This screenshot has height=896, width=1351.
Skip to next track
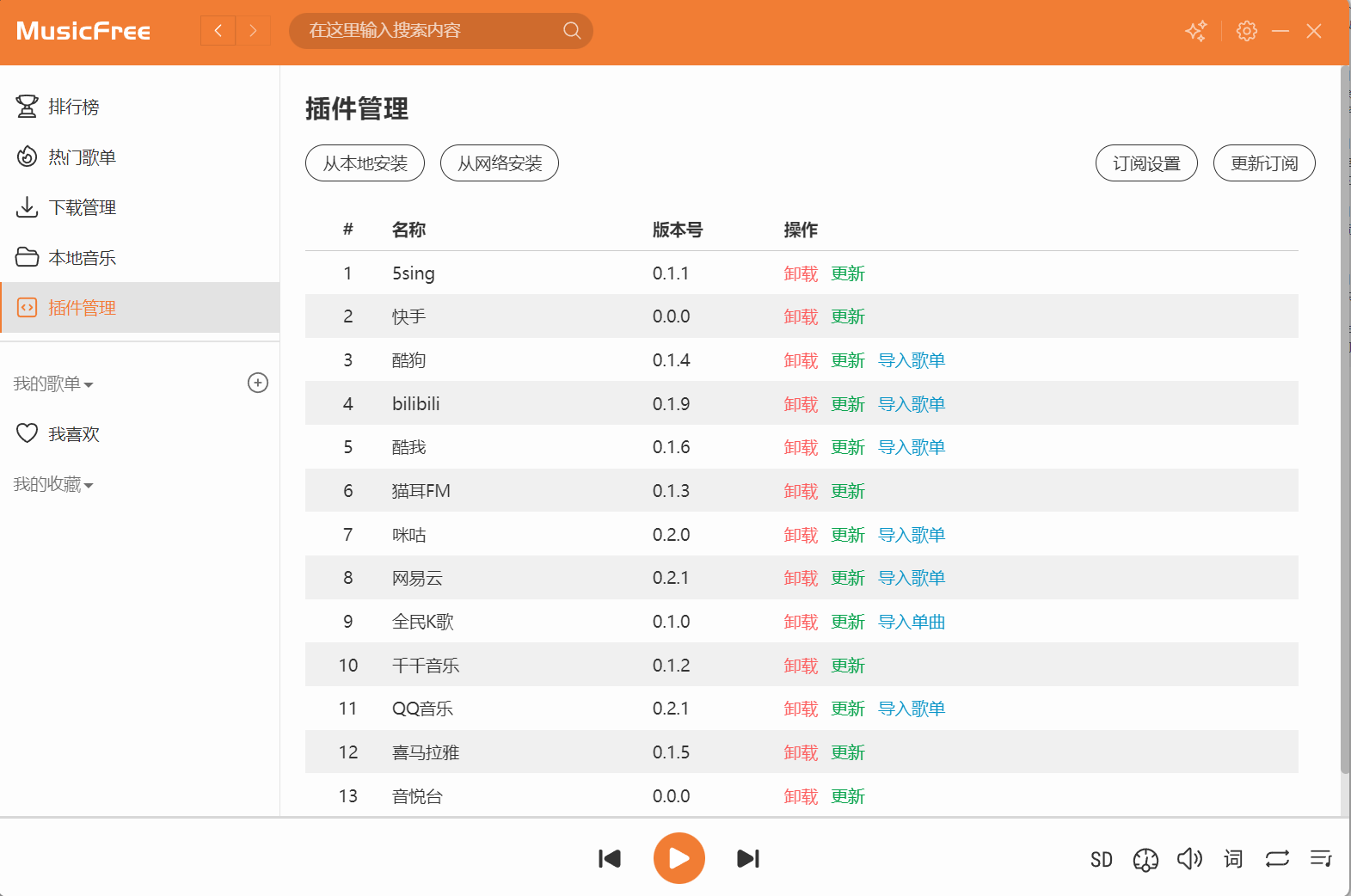[x=748, y=858]
